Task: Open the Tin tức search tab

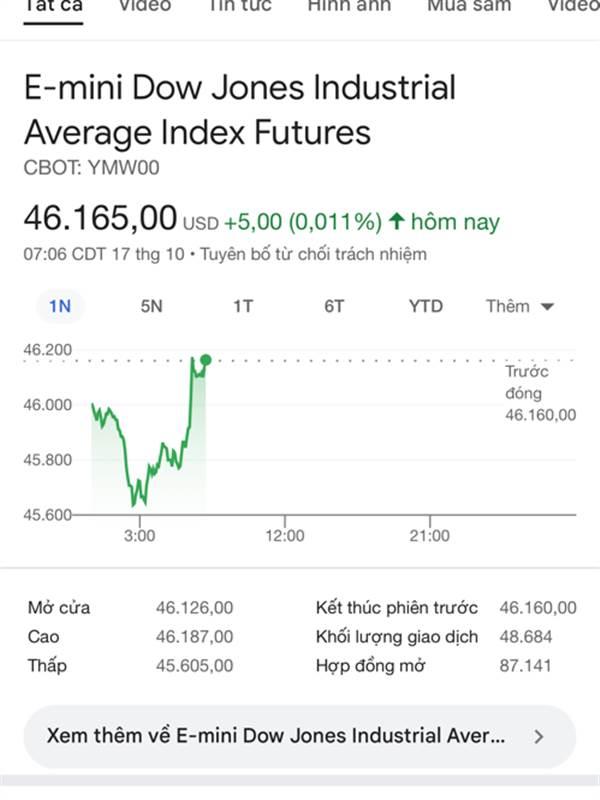Action: [240, 6]
